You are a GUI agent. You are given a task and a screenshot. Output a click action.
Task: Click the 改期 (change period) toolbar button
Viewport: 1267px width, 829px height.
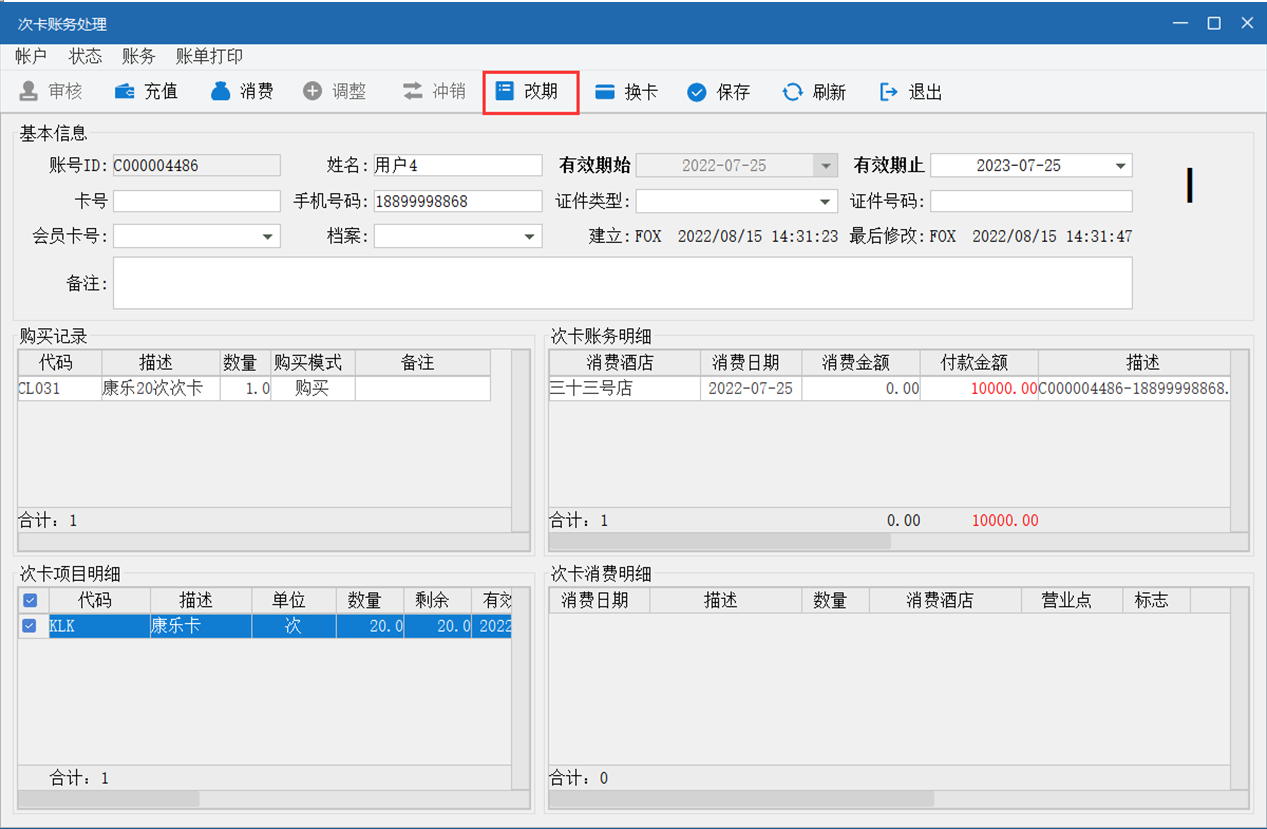531,92
